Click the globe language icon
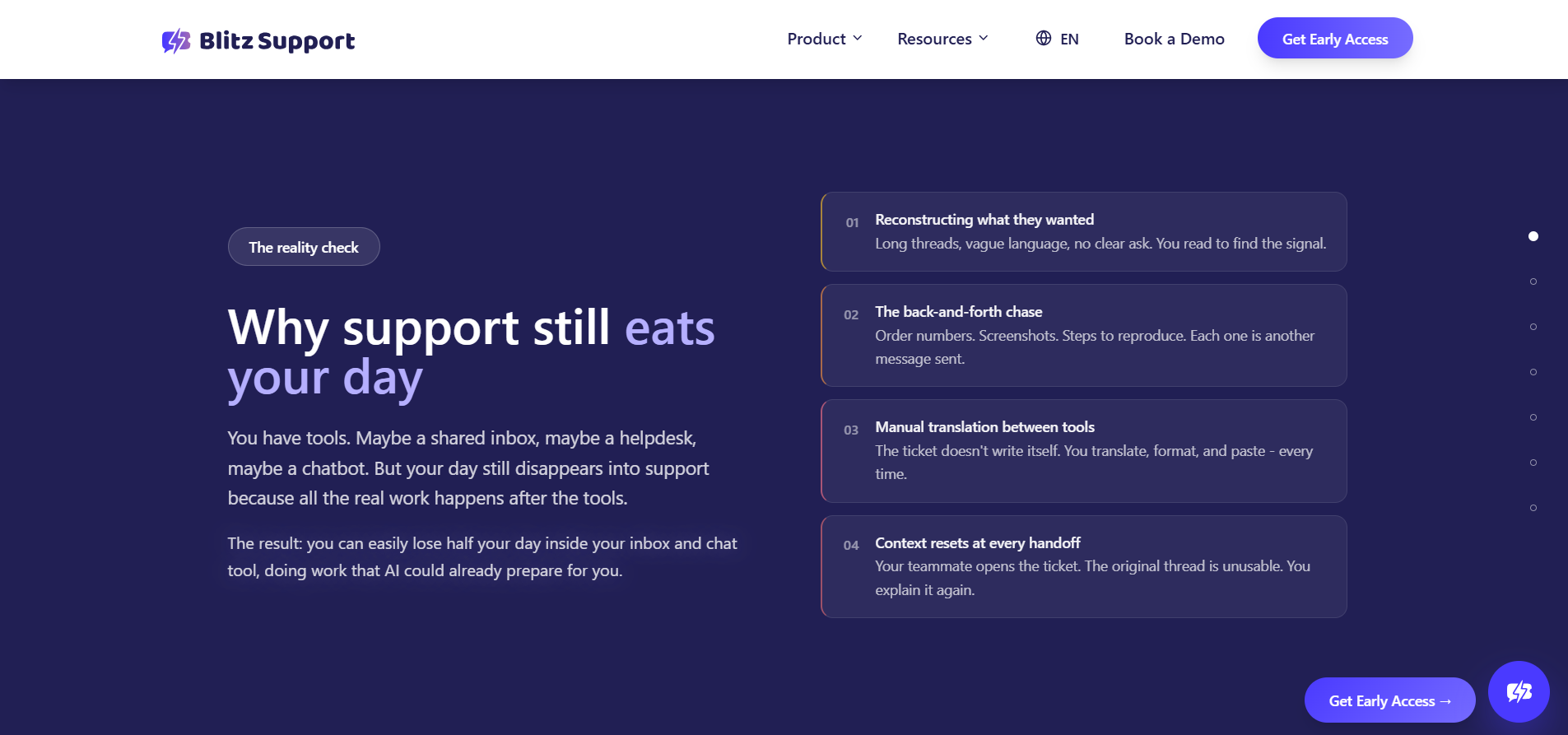Screen dimensions: 1568x735 click(x=1044, y=38)
